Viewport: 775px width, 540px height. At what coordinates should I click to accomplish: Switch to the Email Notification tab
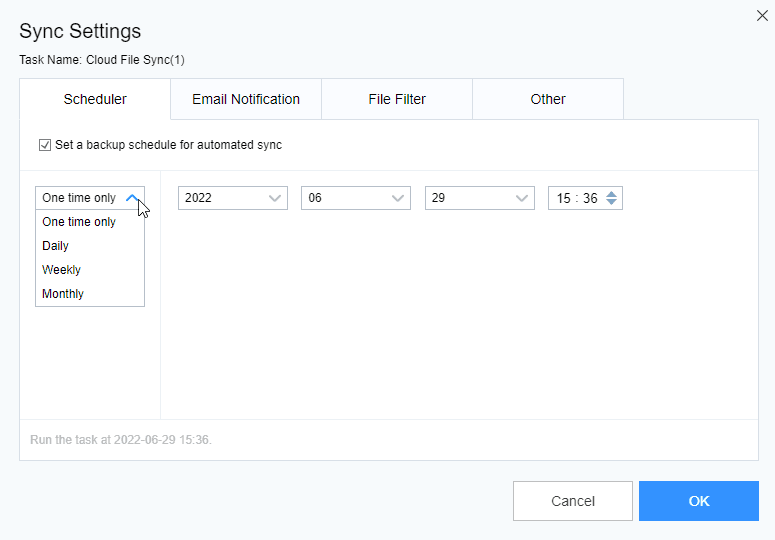(246, 99)
